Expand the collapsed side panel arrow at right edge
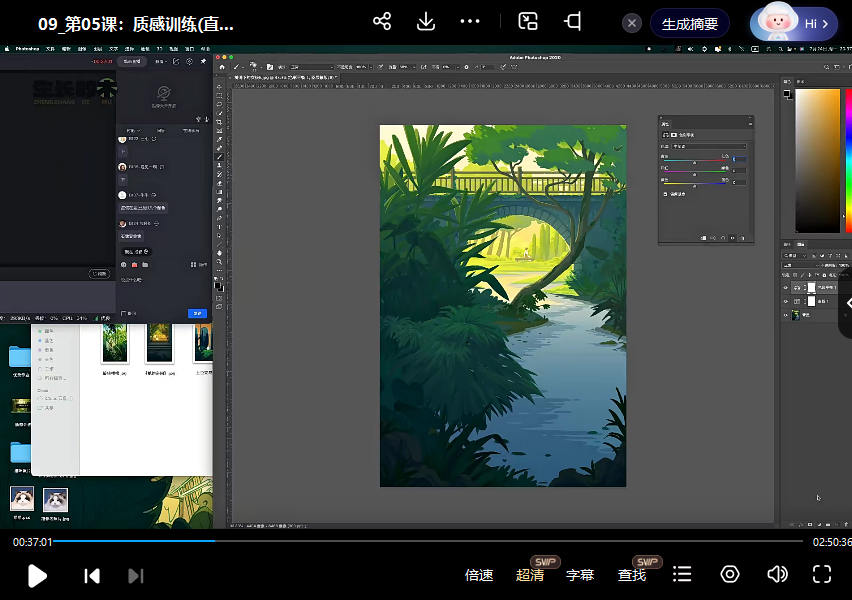The image size is (852, 600). pyautogui.click(x=846, y=303)
